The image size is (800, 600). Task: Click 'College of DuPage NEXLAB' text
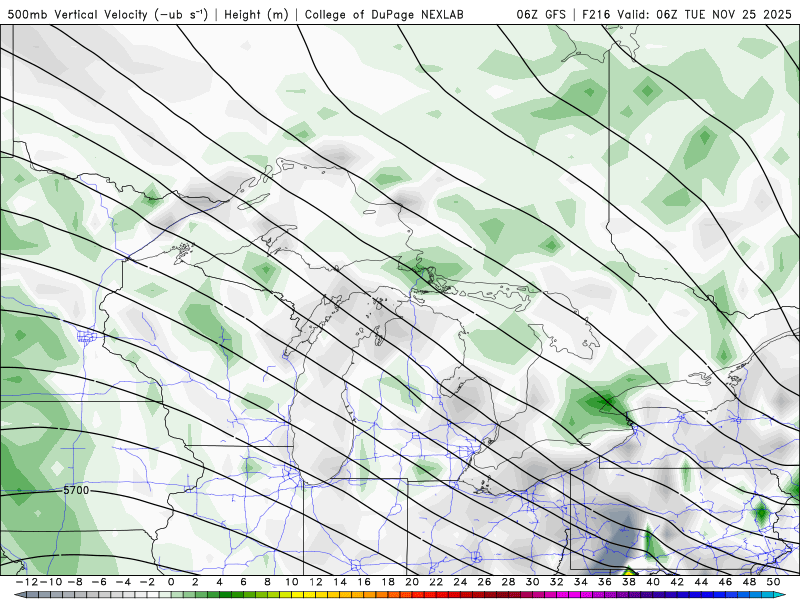point(384,14)
